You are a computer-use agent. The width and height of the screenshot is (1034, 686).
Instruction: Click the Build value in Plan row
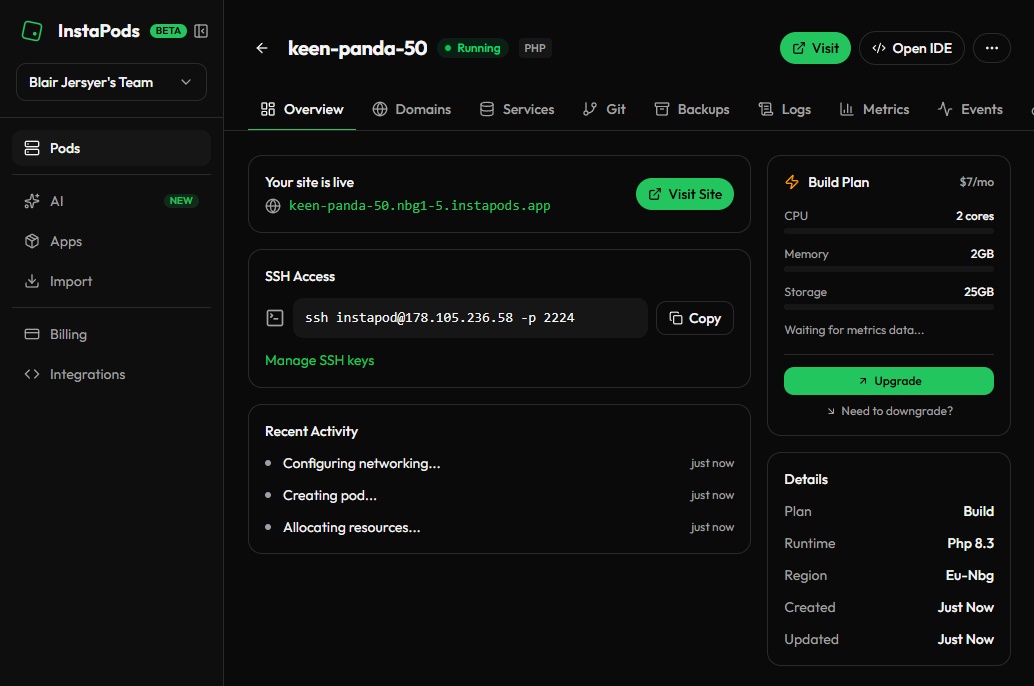click(x=979, y=511)
